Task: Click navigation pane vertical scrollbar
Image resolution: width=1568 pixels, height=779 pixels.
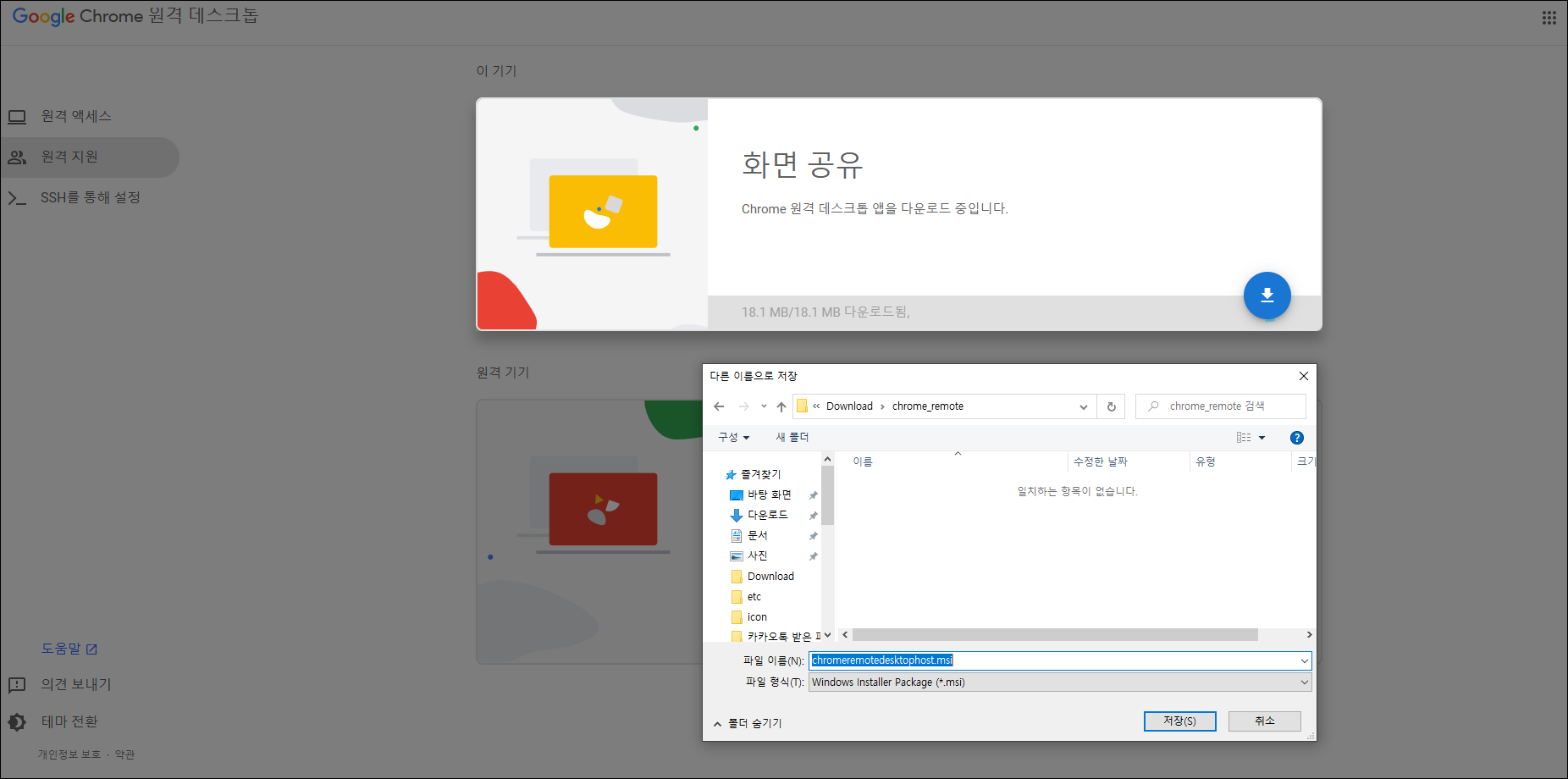Action: 827,495
